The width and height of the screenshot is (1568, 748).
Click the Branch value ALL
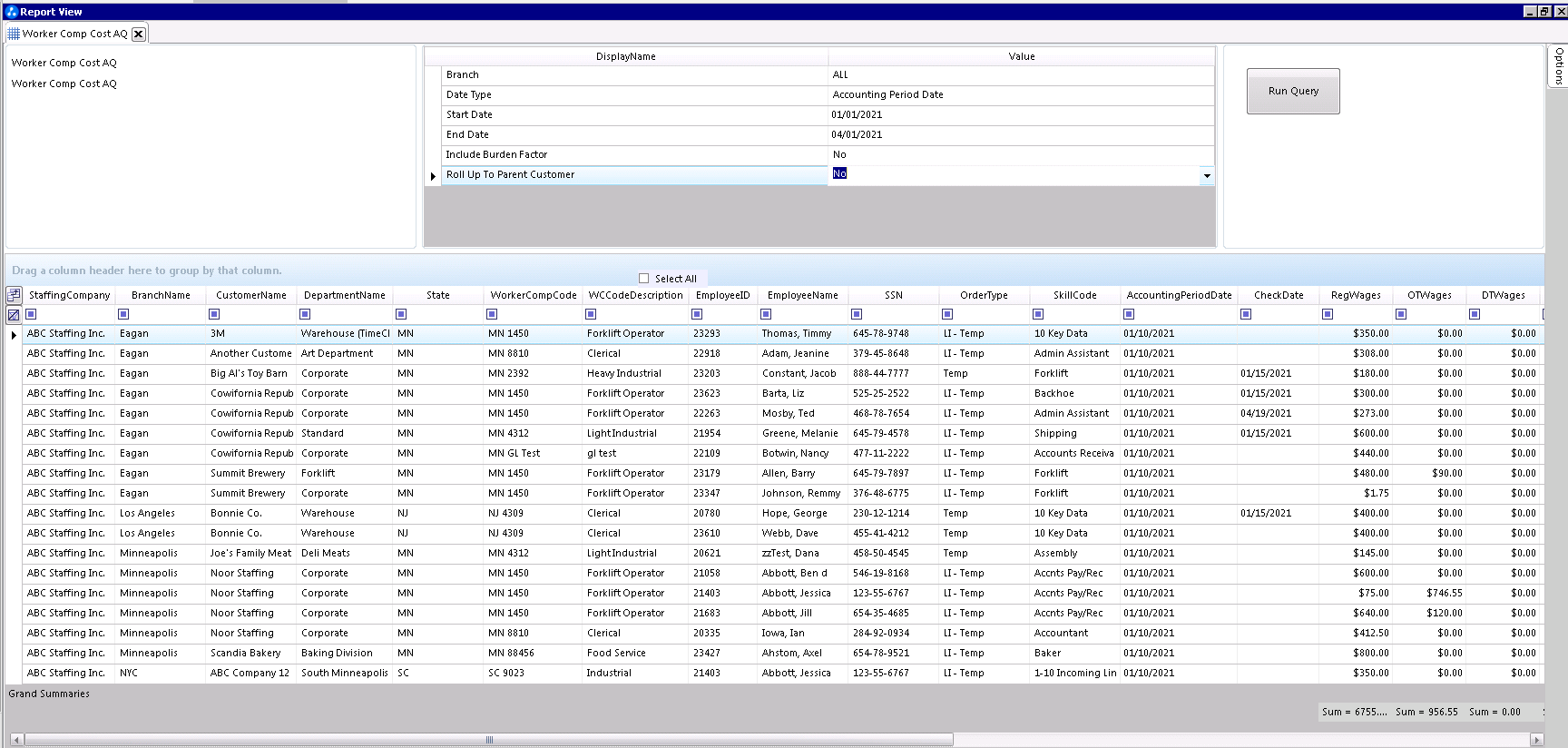(1021, 75)
